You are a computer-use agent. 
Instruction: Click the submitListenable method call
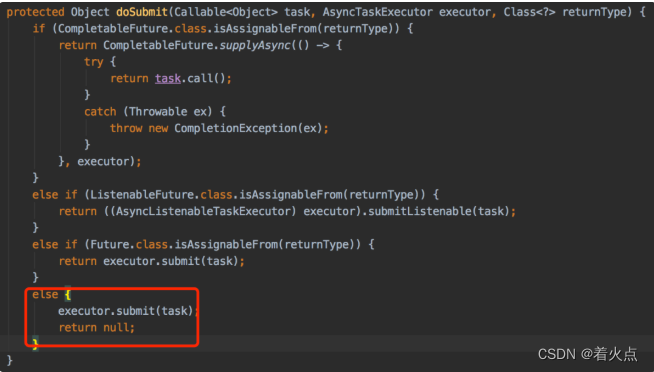coord(420,211)
